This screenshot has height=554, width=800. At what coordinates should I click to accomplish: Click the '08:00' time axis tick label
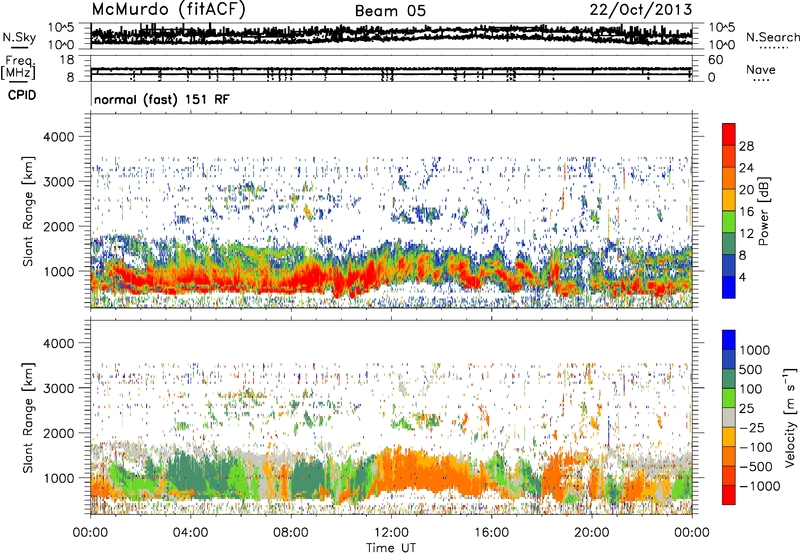(x=290, y=533)
